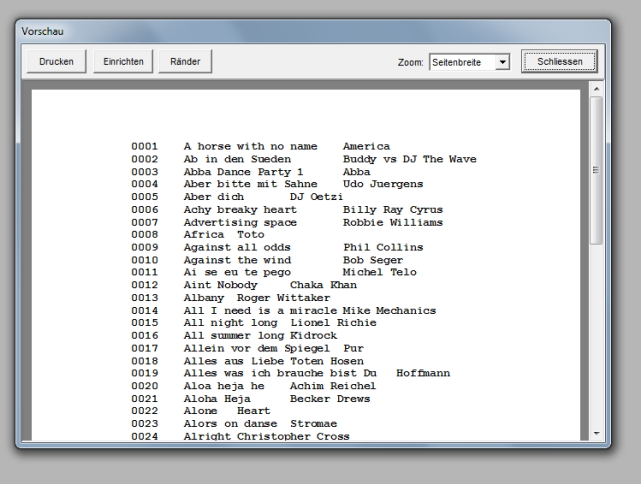Click the Seitenbreite zoom field
641x484 pixels.
point(462,63)
